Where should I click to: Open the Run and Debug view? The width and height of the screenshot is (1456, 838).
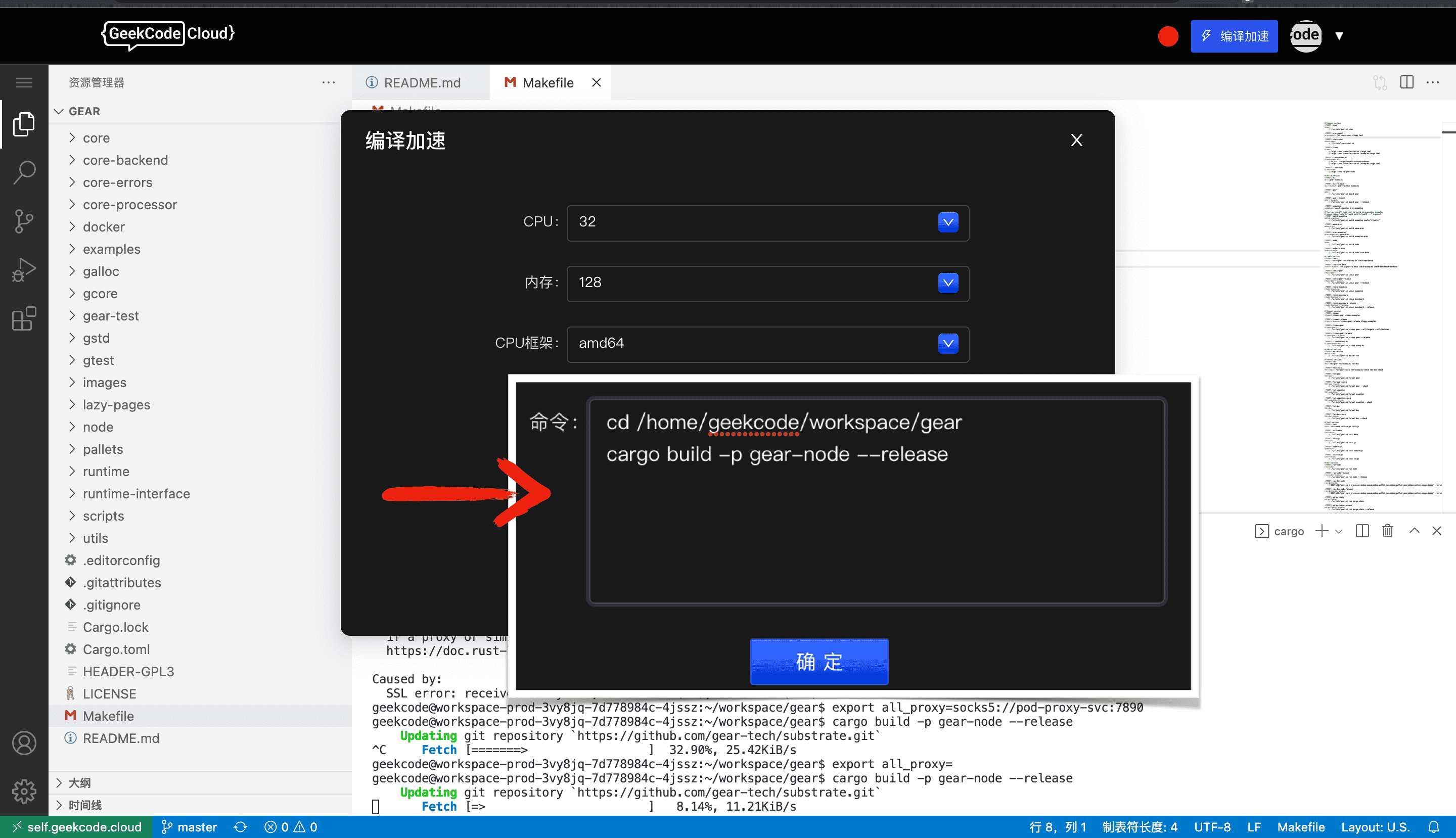(24, 269)
